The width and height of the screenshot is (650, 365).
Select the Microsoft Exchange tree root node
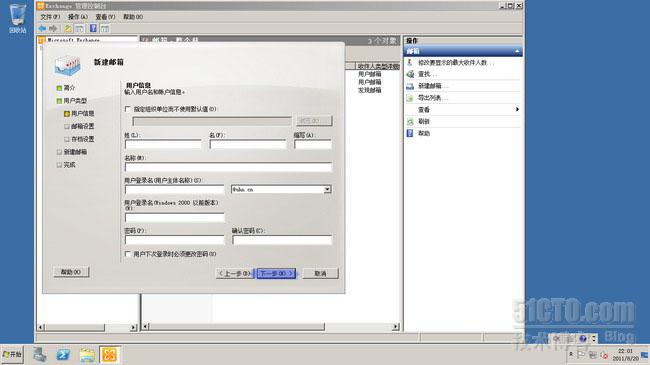(x=74, y=40)
